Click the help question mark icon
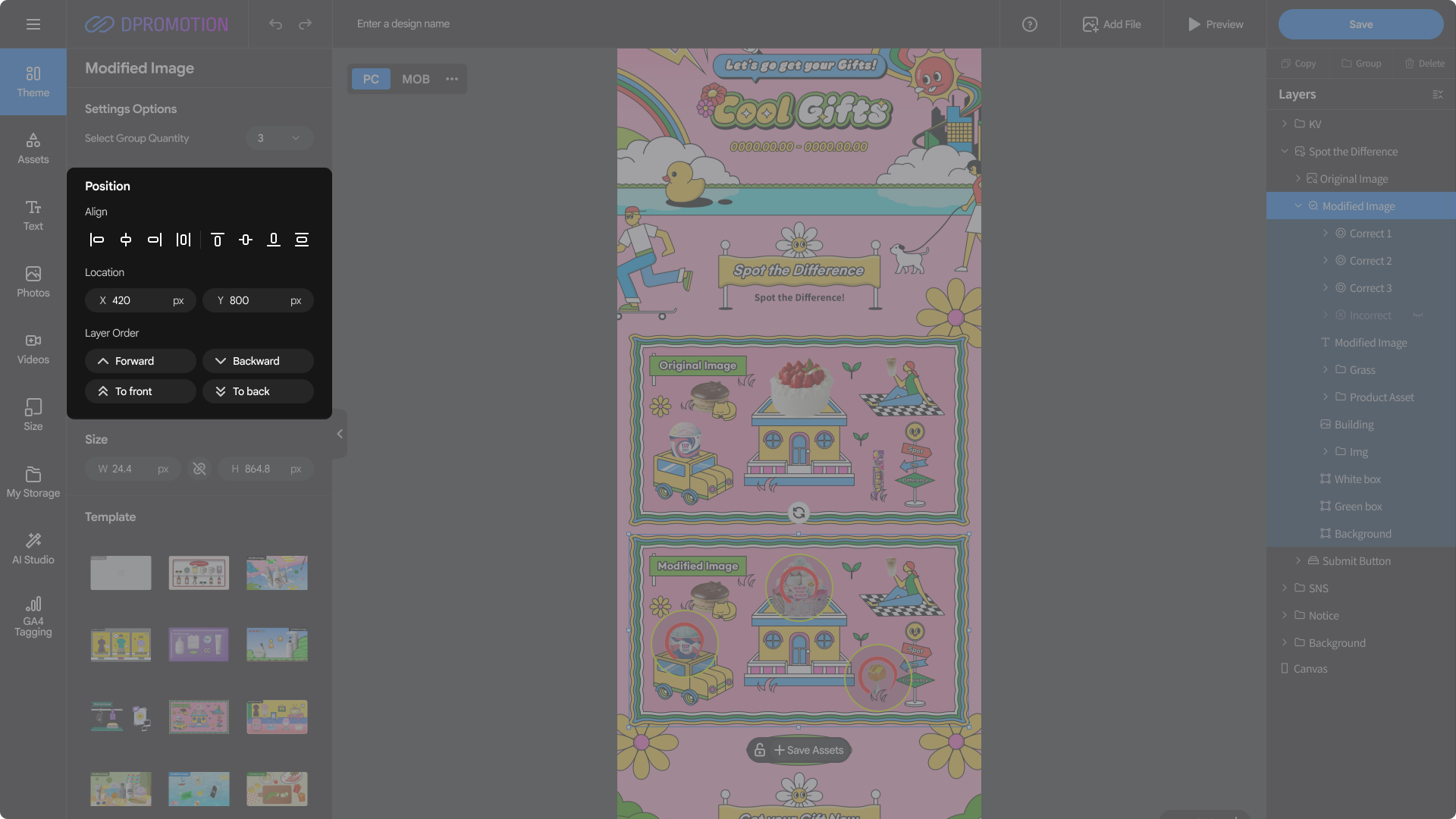Viewport: 1456px width, 819px height. [1029, 24]
